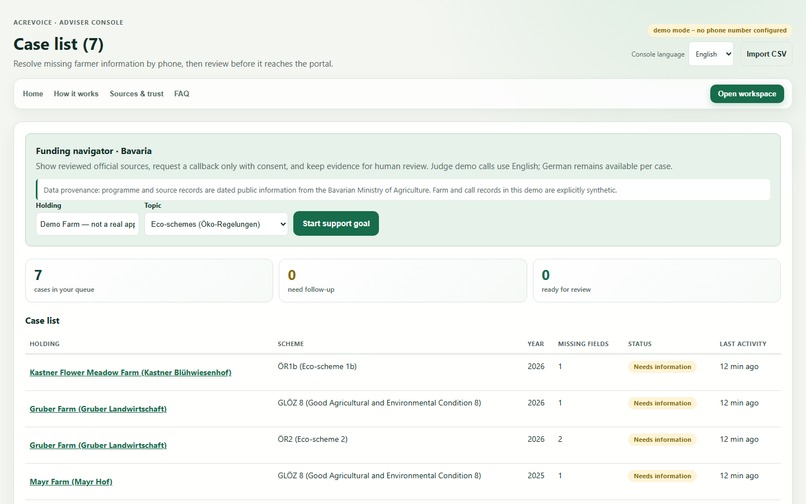Click the LAST ACTIVITY column header
This screenshot has height=504, width=806.
[x=743, y=344]
